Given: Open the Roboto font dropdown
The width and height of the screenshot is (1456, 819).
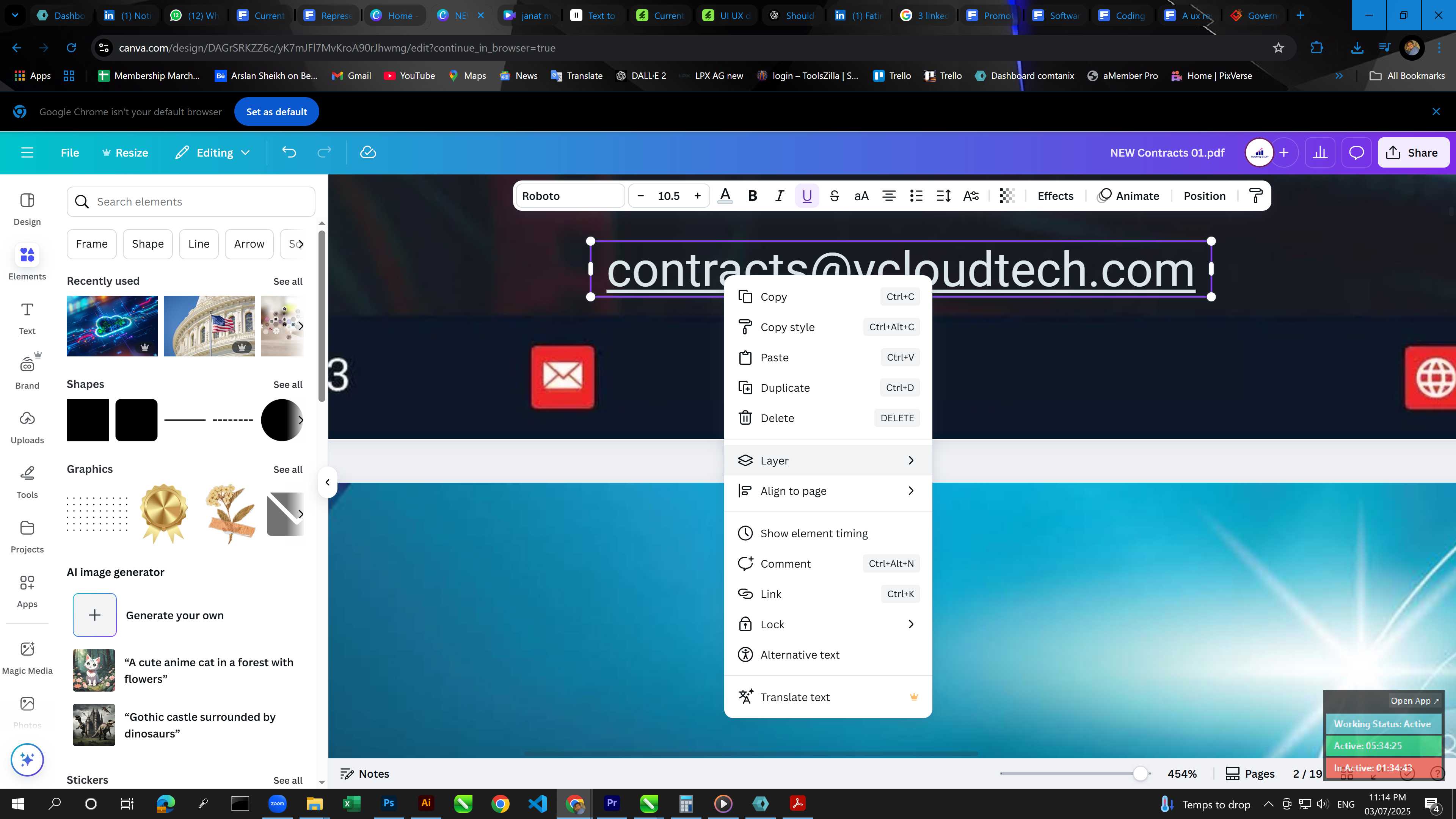Looking at the screenshot, I should pyautogui.click(x=570, y=196).
